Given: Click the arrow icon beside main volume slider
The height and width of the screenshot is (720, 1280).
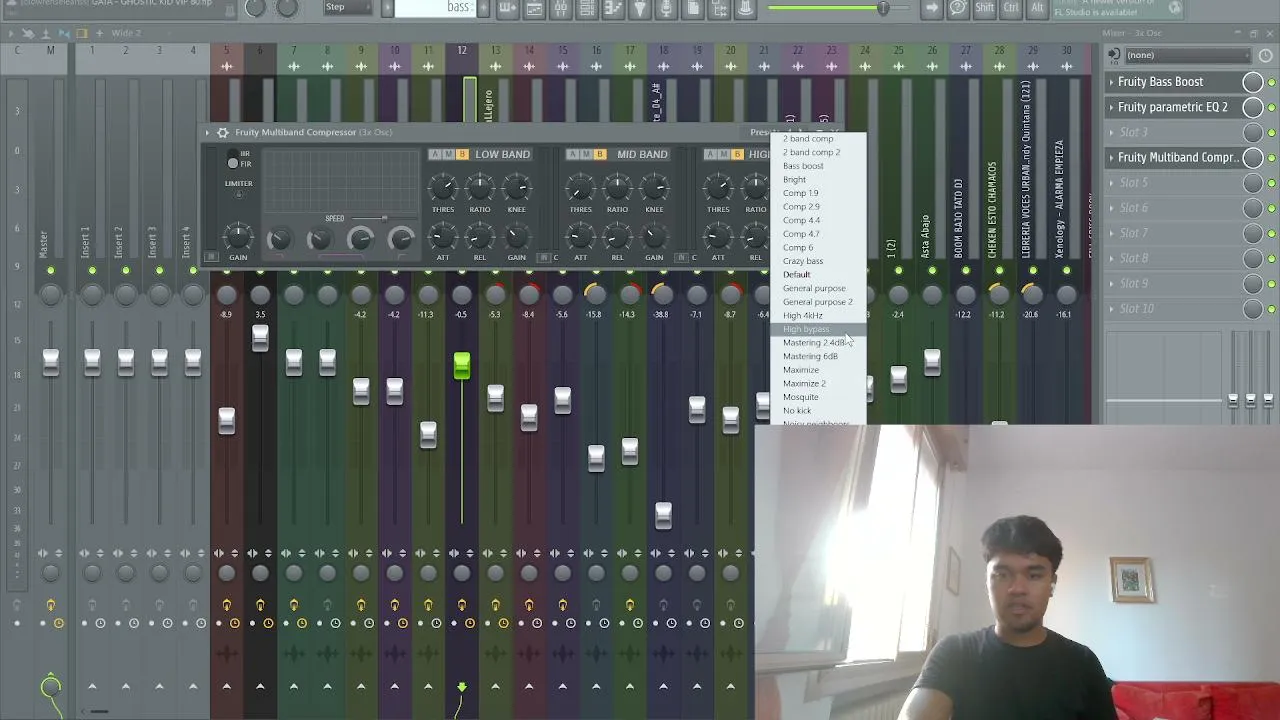Looking at the screenshot, I should tap(932, 8).
